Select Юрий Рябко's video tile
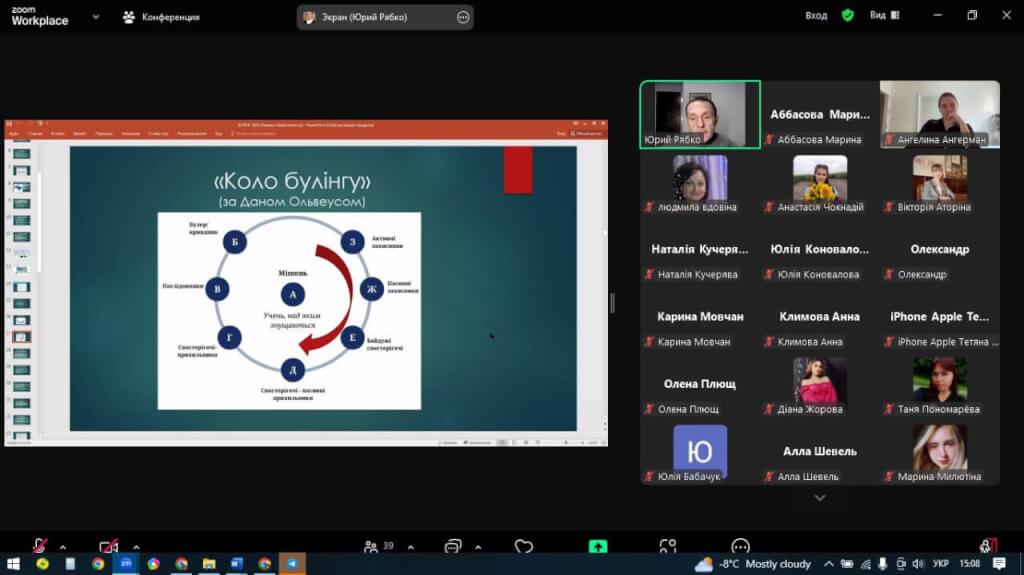Viewport: 1024px width, 575px height. click(x=700, y=114)
